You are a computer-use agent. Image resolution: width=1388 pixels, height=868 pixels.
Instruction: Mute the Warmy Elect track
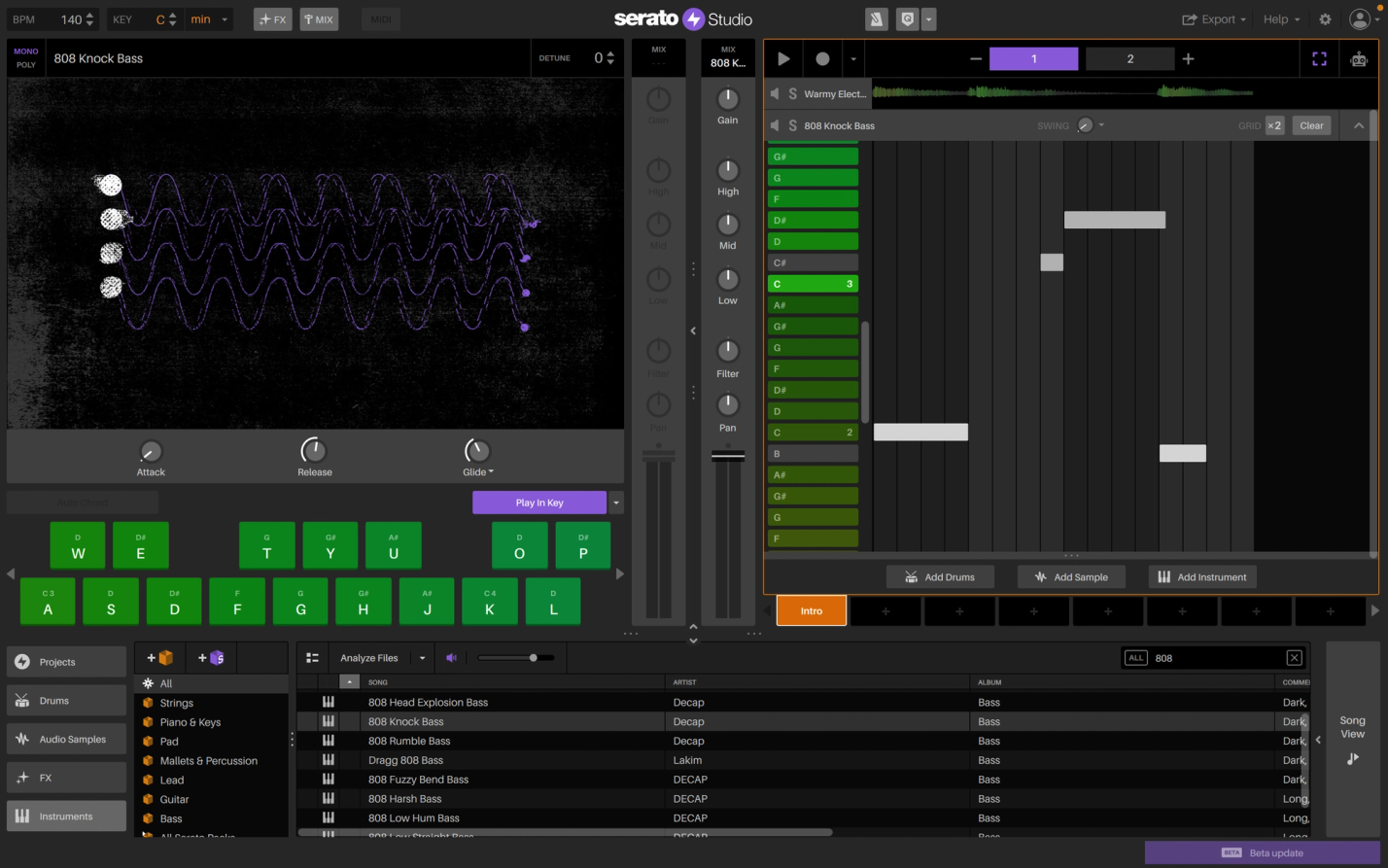[x=774, y=93]
